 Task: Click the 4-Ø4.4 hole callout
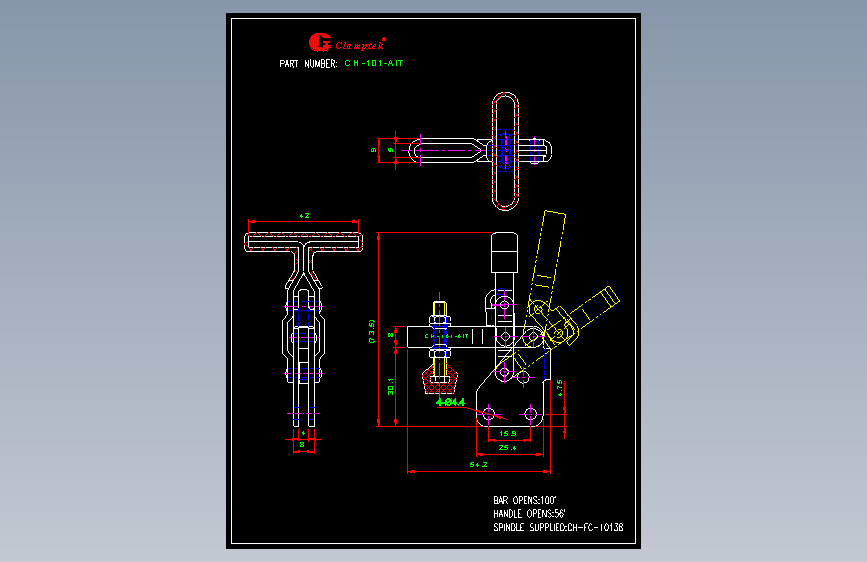[x=451, y=402]
